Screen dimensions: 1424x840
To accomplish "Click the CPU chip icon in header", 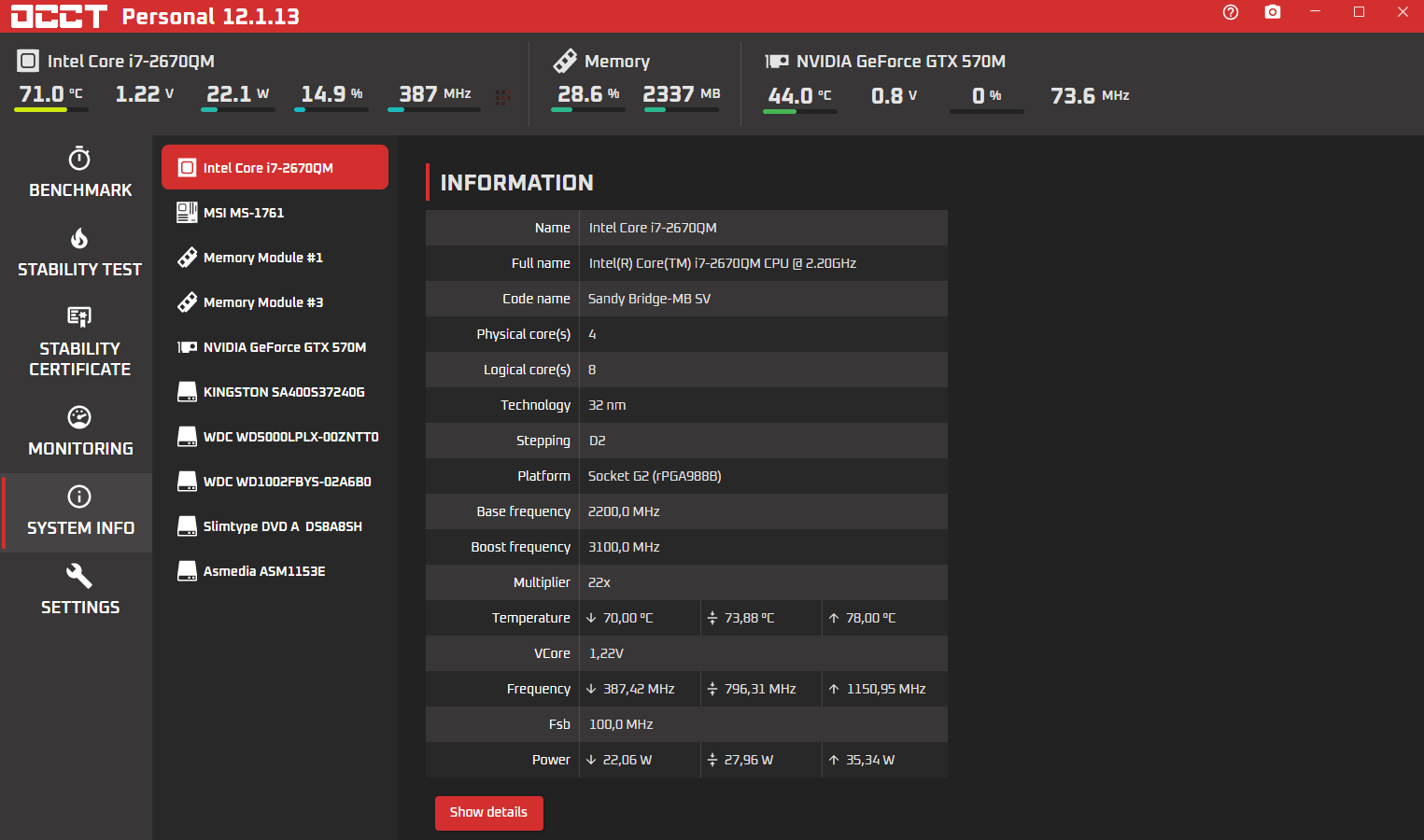I will pos(28,62).
